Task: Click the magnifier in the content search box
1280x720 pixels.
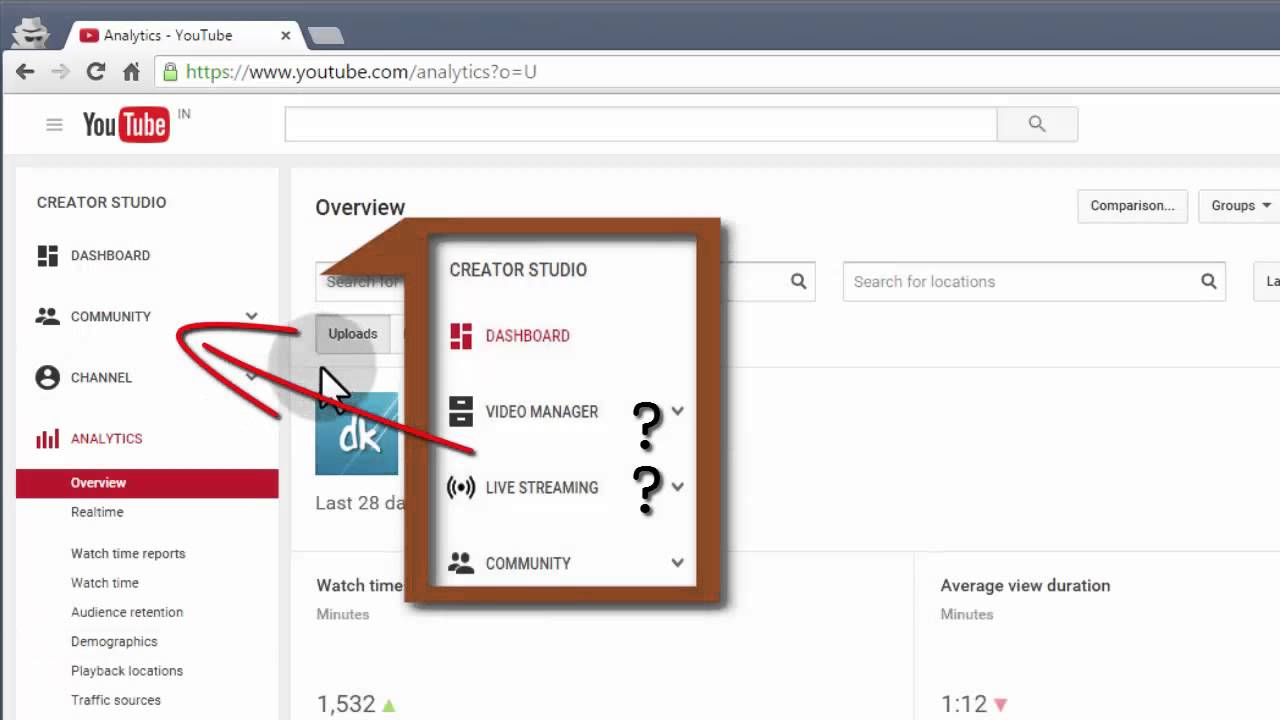Action: [x=798, y=282]
